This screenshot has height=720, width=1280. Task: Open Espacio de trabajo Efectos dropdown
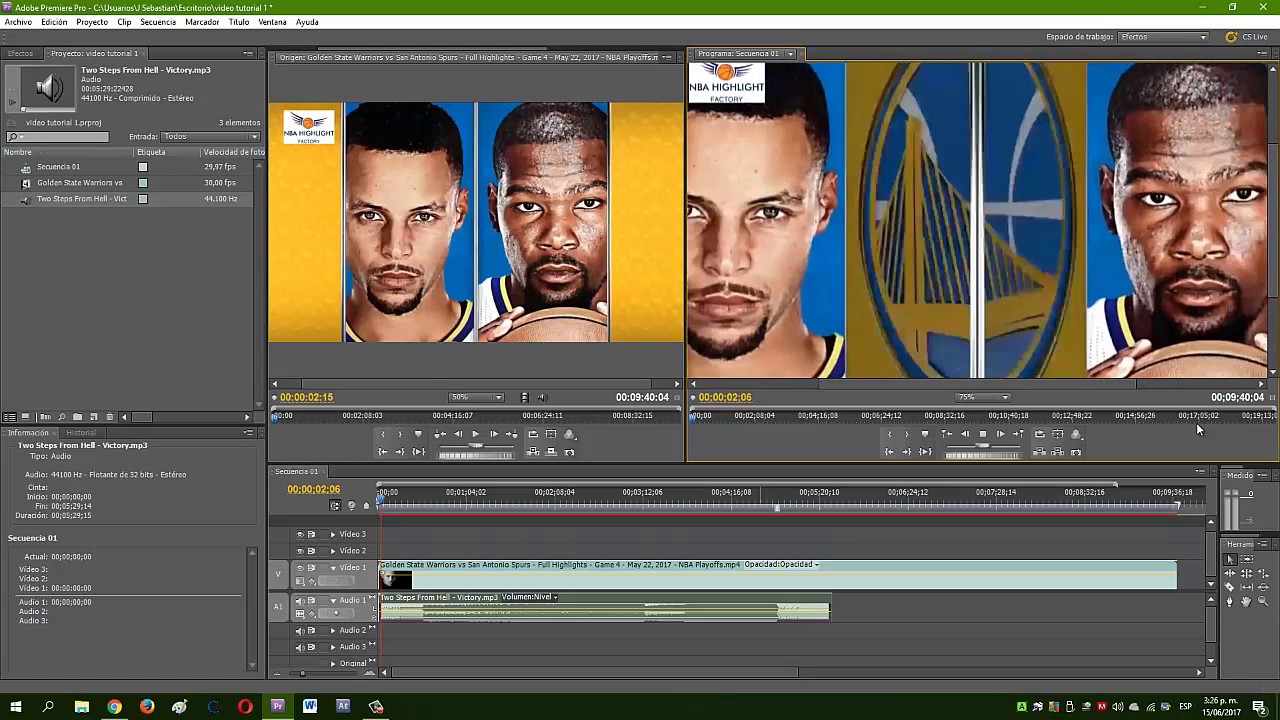click(1163, 37)
